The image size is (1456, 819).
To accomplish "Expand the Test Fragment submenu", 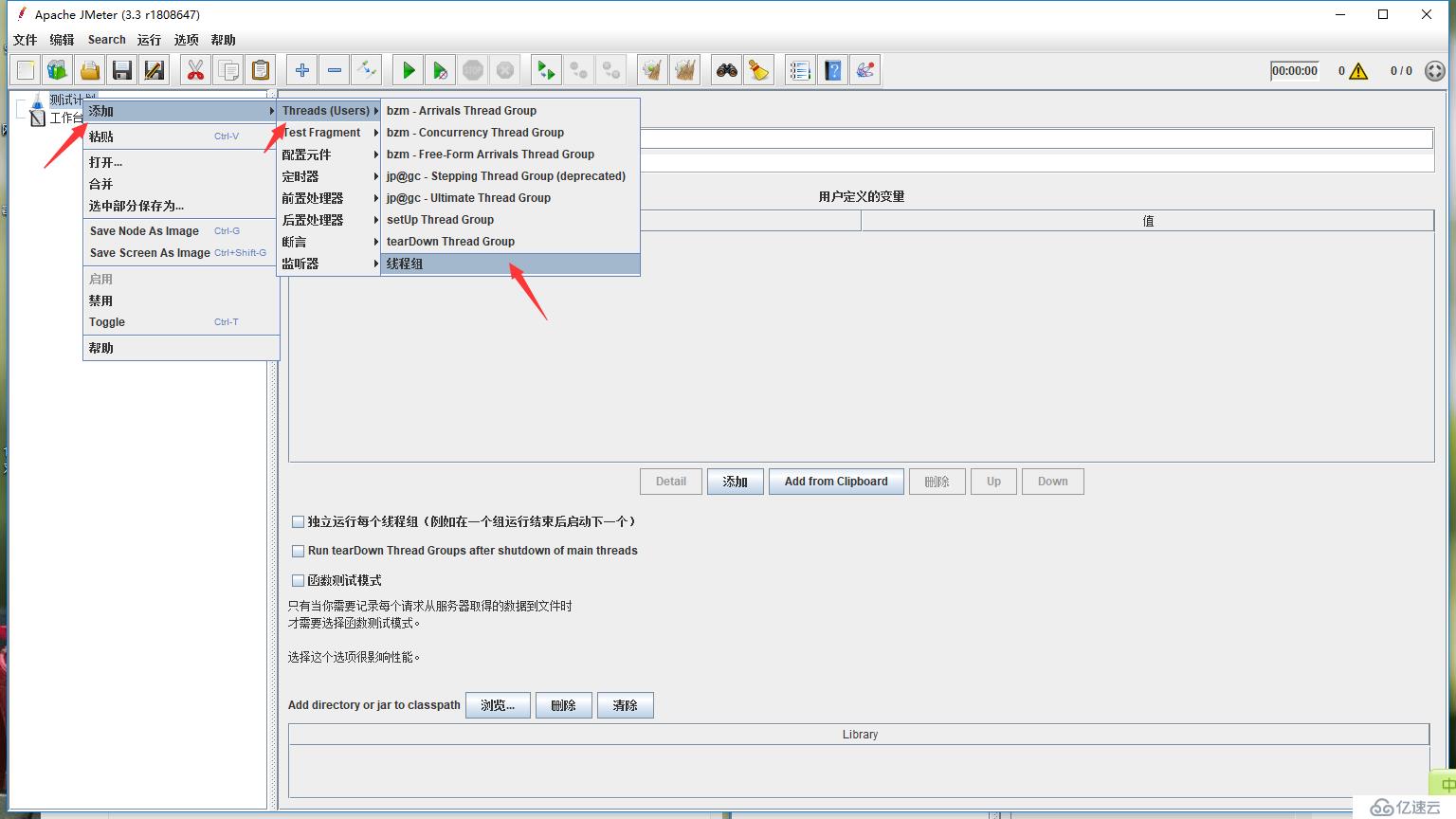I will pos(329,133).
